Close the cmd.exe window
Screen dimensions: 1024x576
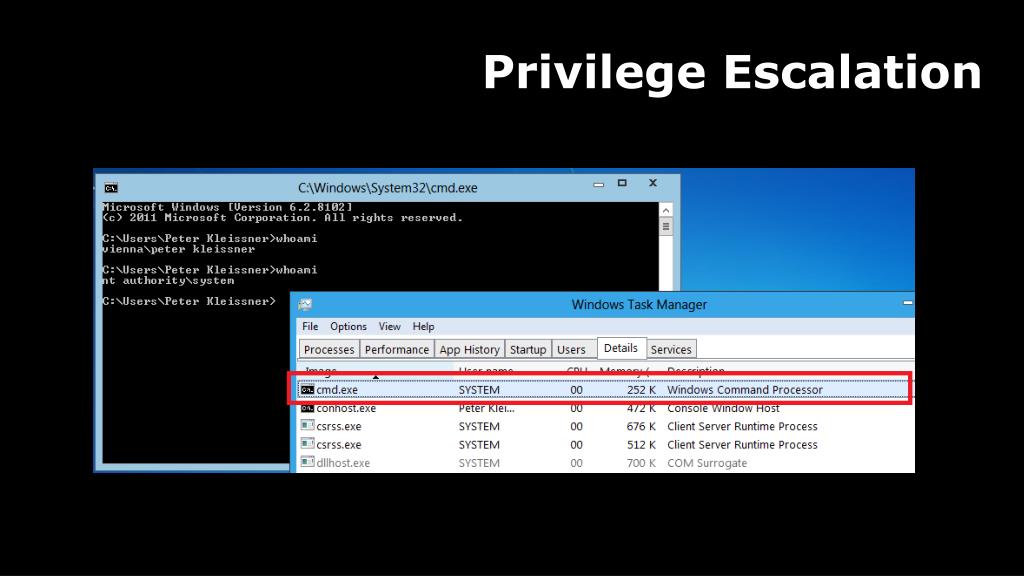click(652, 184)
